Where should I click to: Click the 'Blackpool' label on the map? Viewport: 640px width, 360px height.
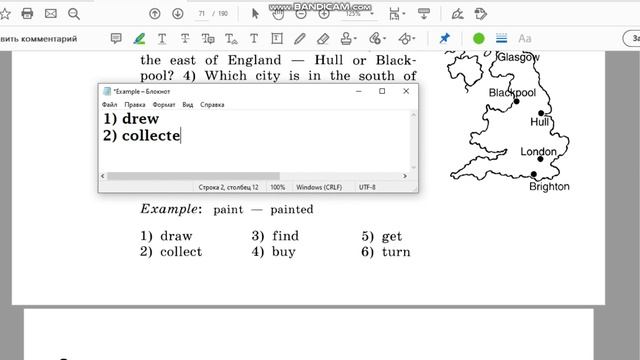(512, 93)
